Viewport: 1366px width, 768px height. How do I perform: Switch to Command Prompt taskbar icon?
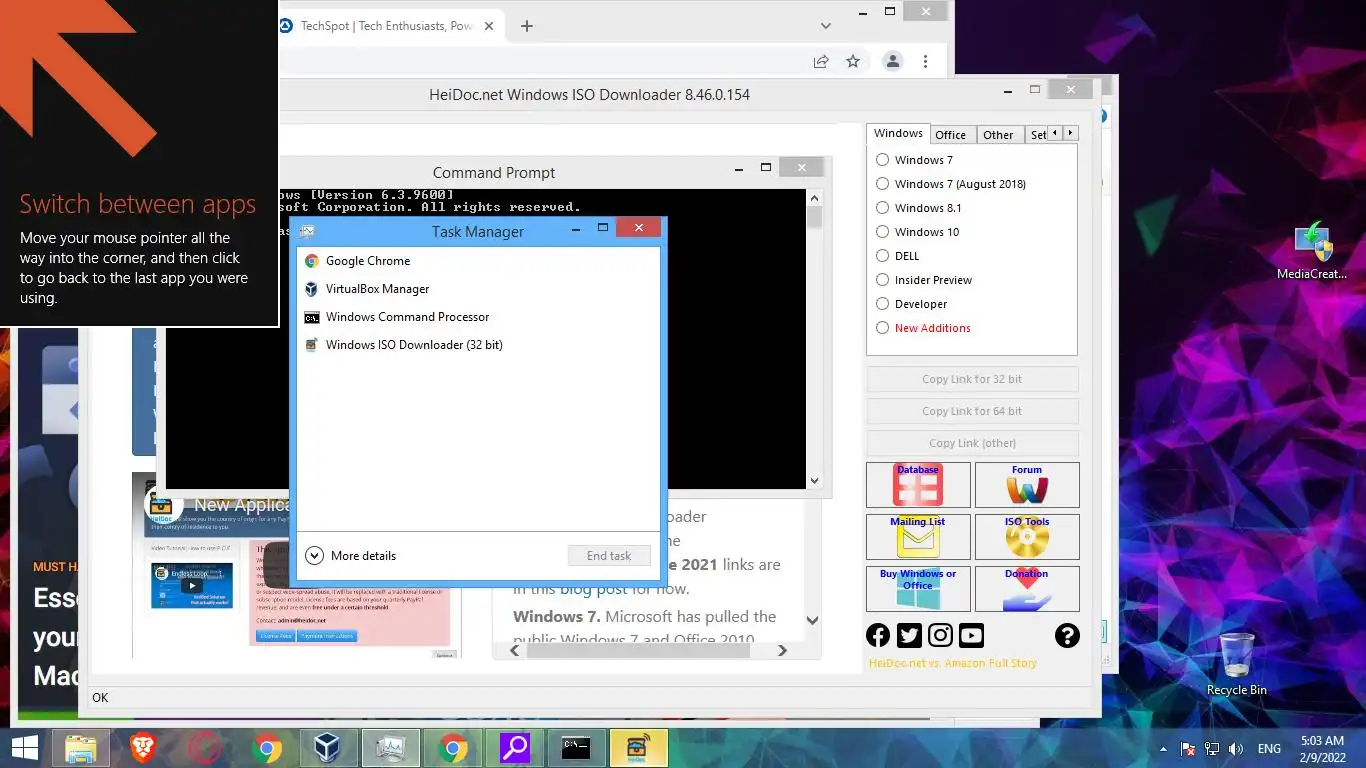click(x=577, y=748)
